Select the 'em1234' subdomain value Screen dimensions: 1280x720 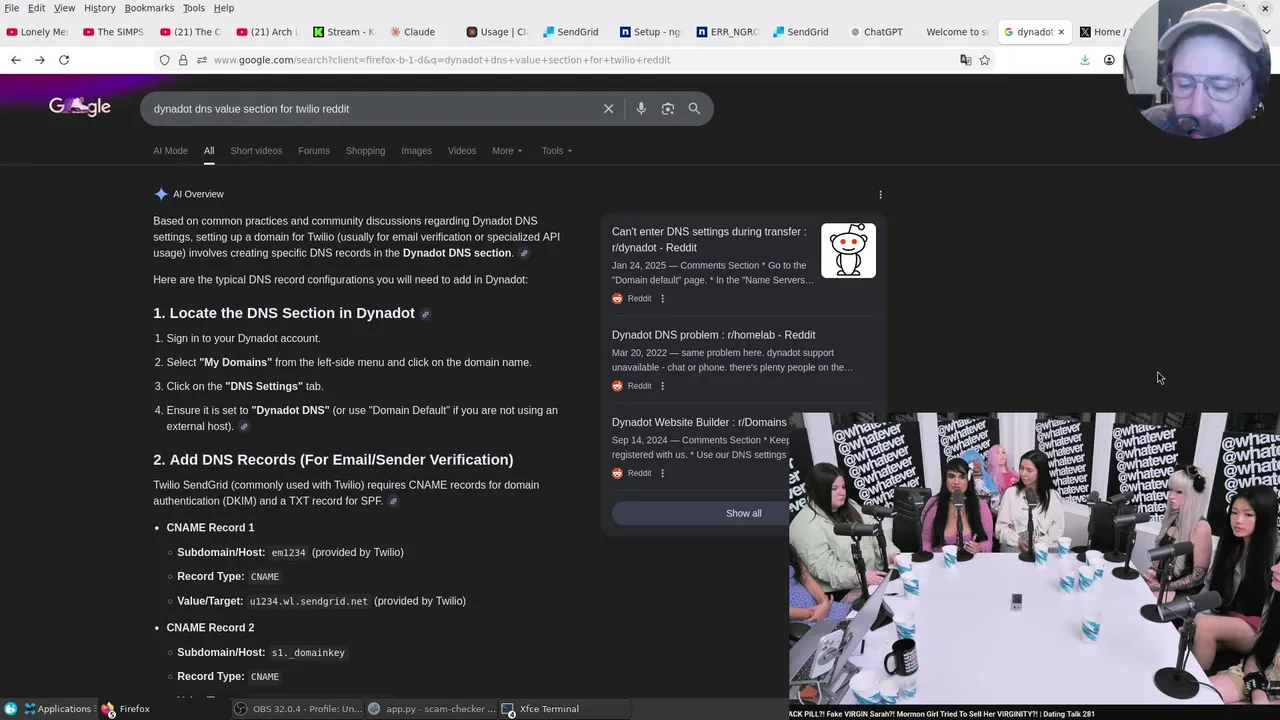288,553
